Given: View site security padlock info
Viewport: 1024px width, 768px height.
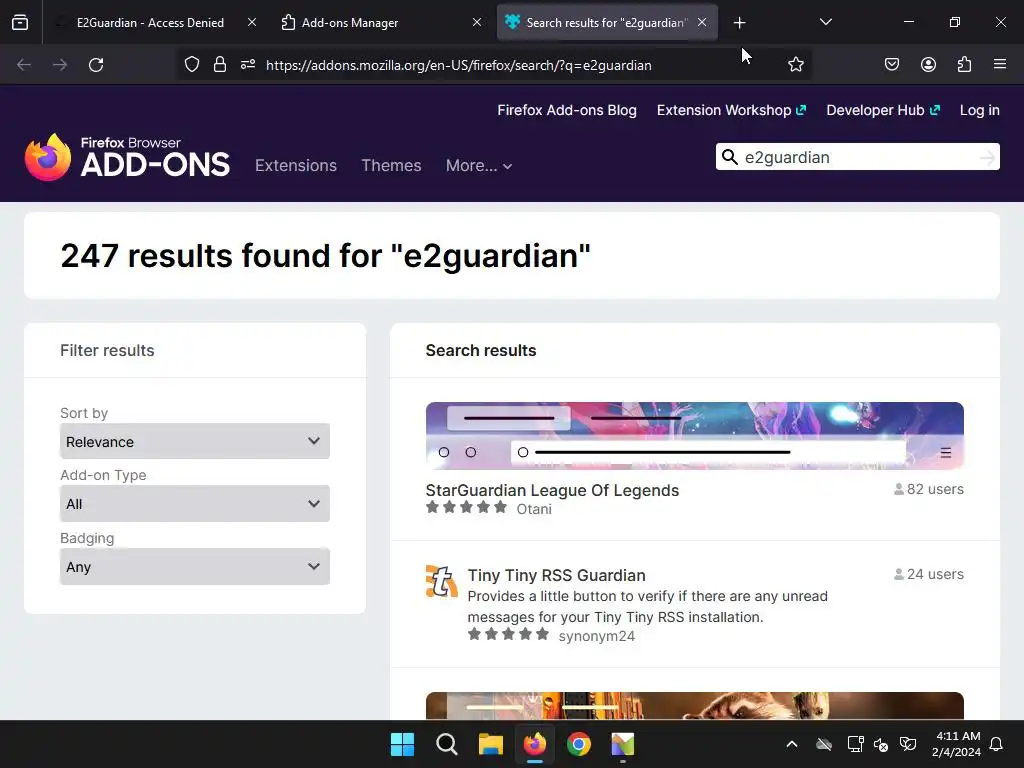Looking at the screenshot, I should point(220,65).
